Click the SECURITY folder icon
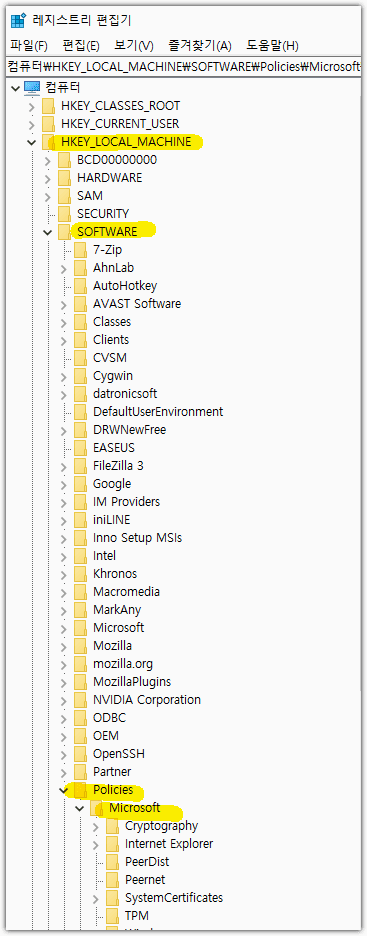This screenshot has height=936, width=367. click(64, 214)
